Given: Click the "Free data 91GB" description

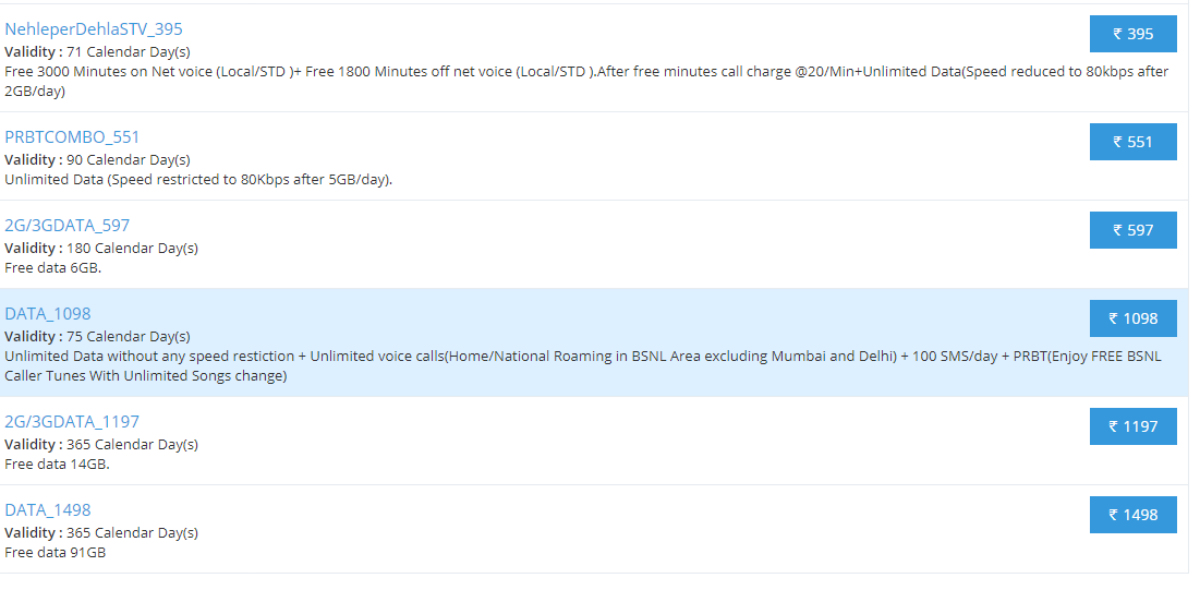Looking at the screenshot, I should (55, 552).
